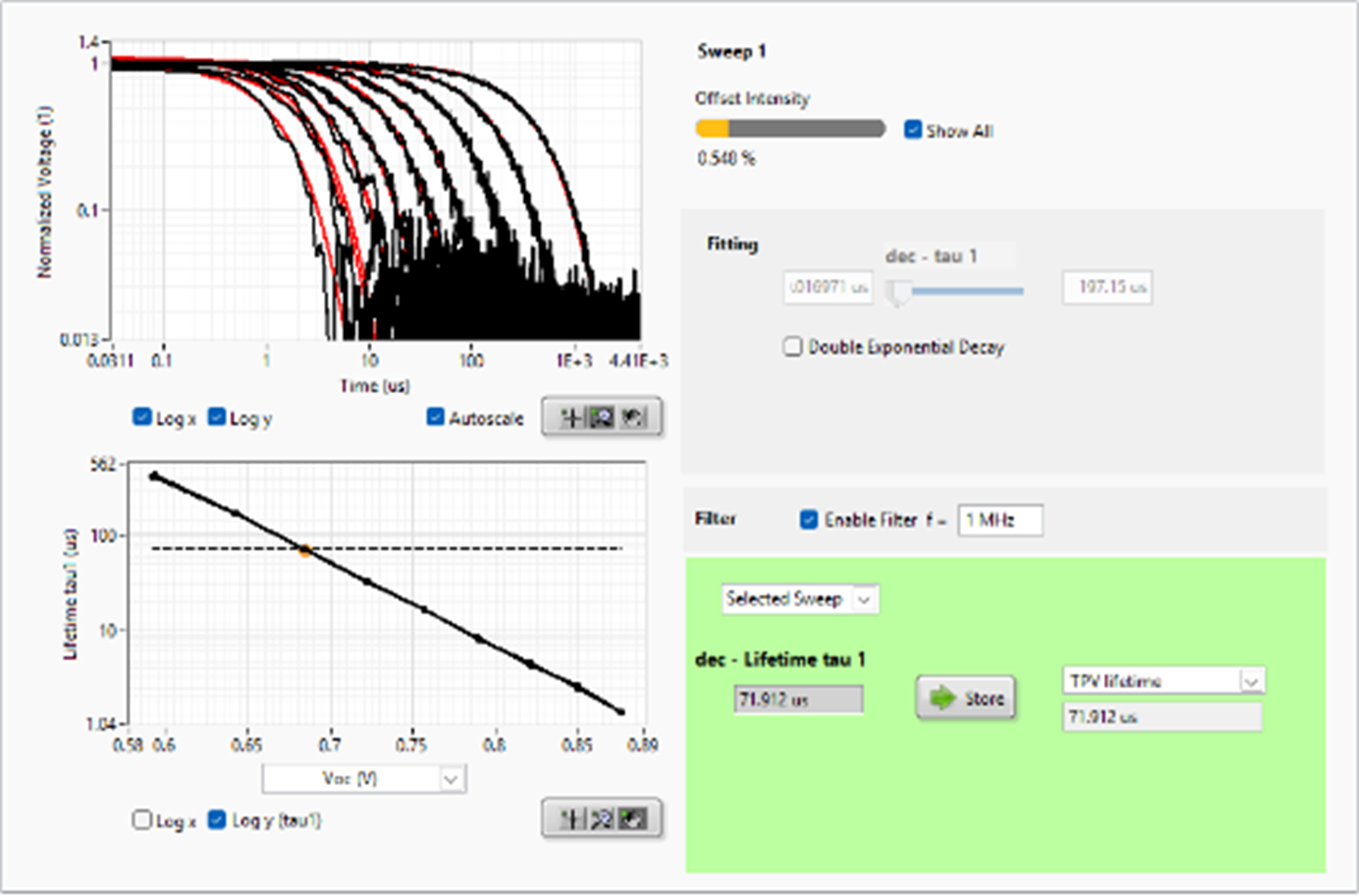Click 'Sweep 1' heading
The height and width of the screenshot is (896, 1359).
click(732, 52)
